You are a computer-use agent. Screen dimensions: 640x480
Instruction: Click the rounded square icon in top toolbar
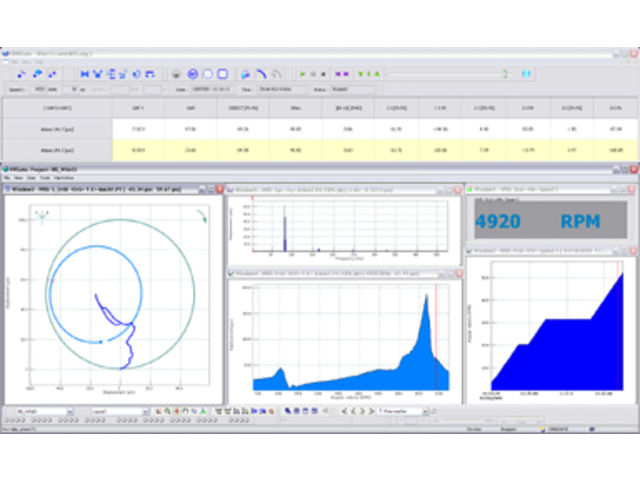(222, 73)
